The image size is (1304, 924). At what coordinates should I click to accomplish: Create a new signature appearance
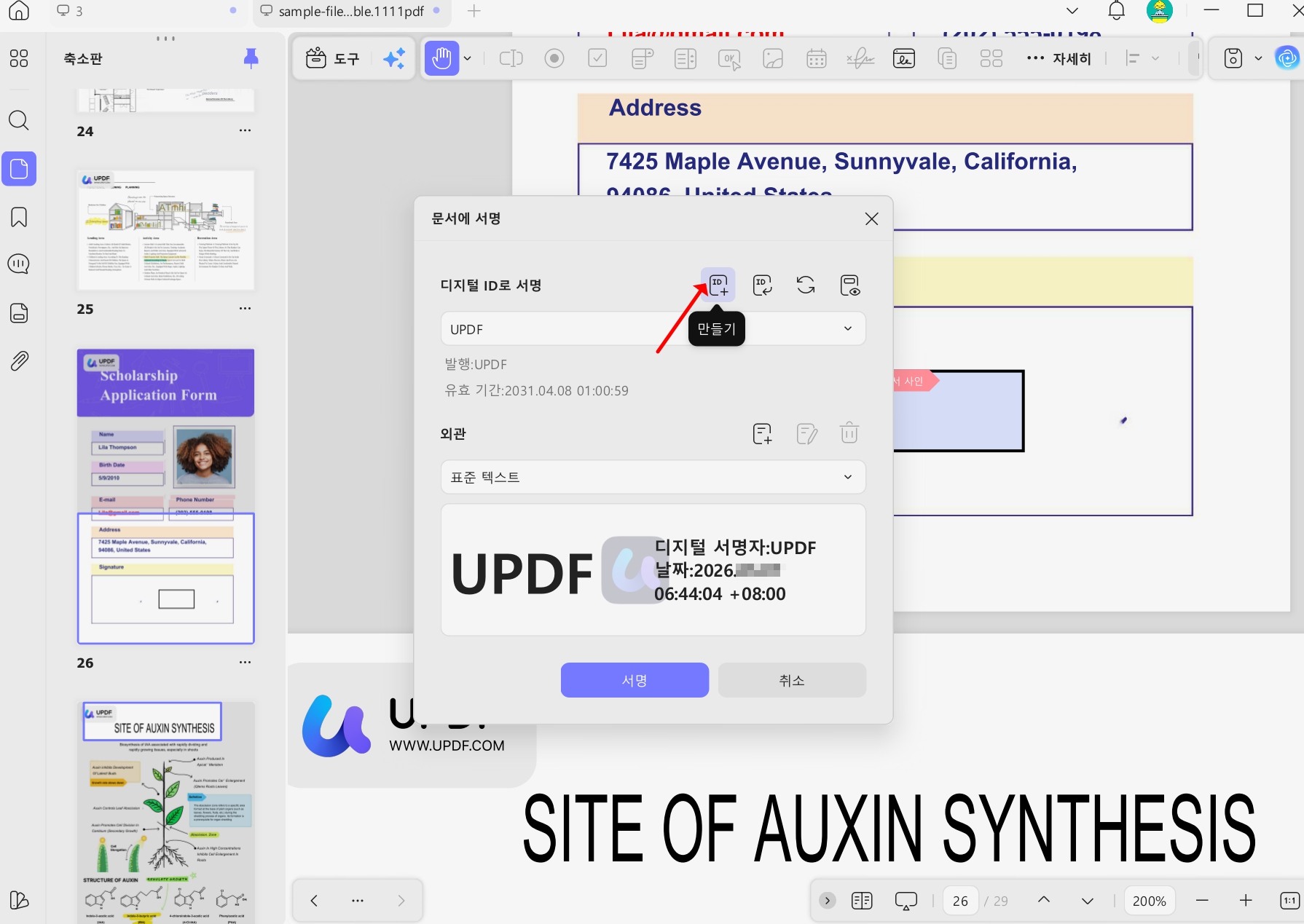pos(762,434)
